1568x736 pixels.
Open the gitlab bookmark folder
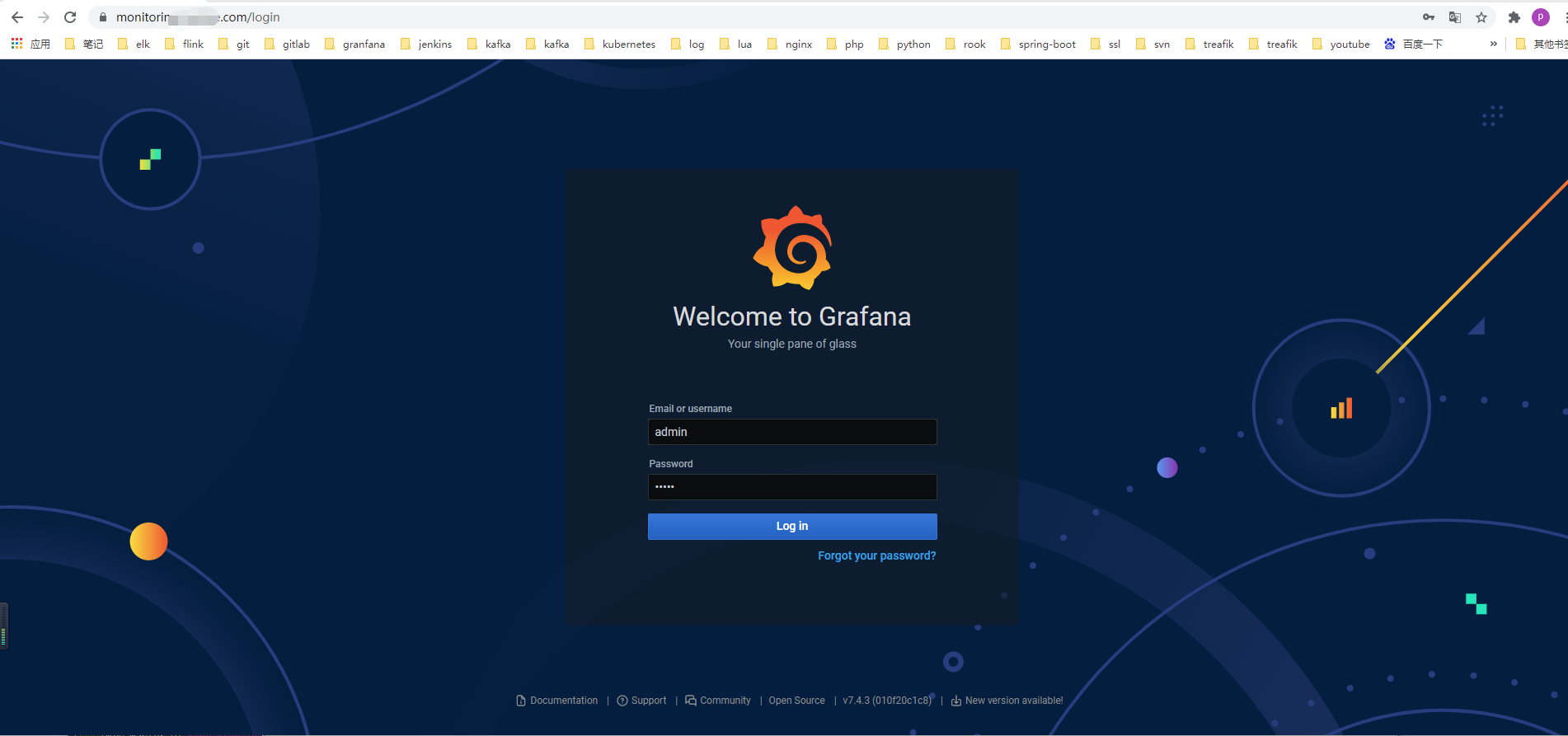[288, 44]
